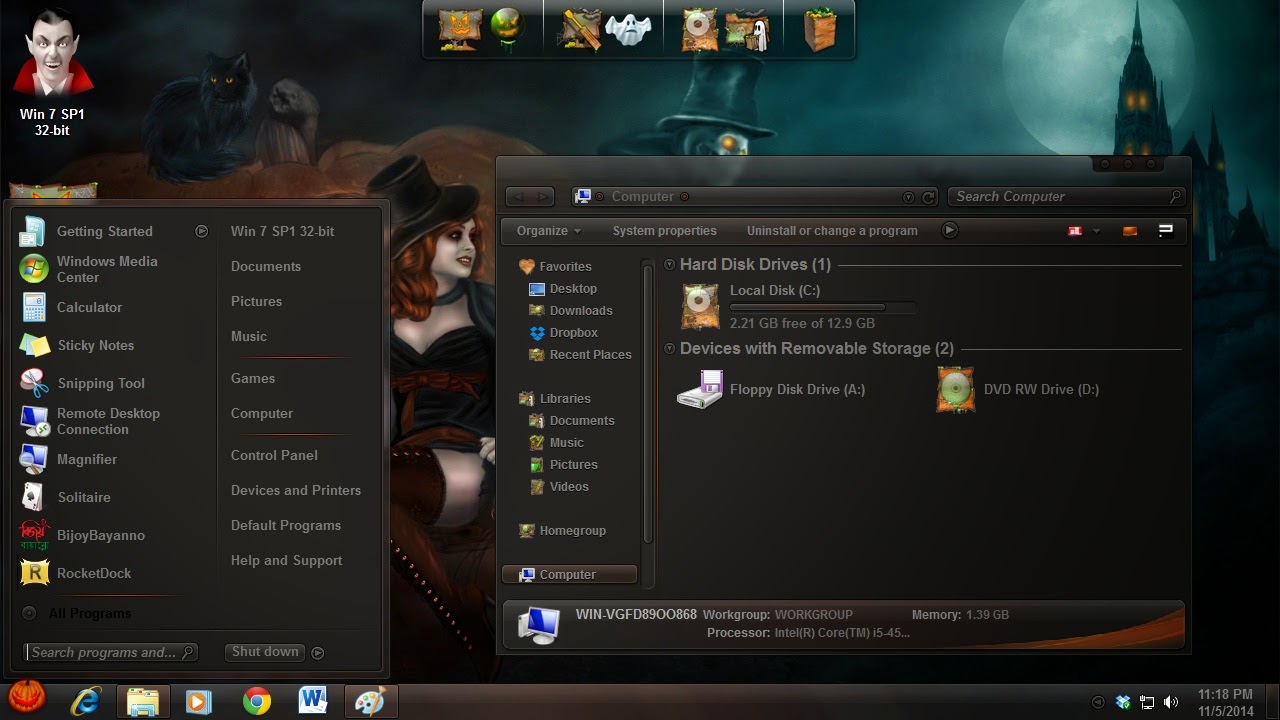Refresh the Computer address bar
This screenshot has width=1280, height=720.
pyautogui.click(x=928, y=197)
